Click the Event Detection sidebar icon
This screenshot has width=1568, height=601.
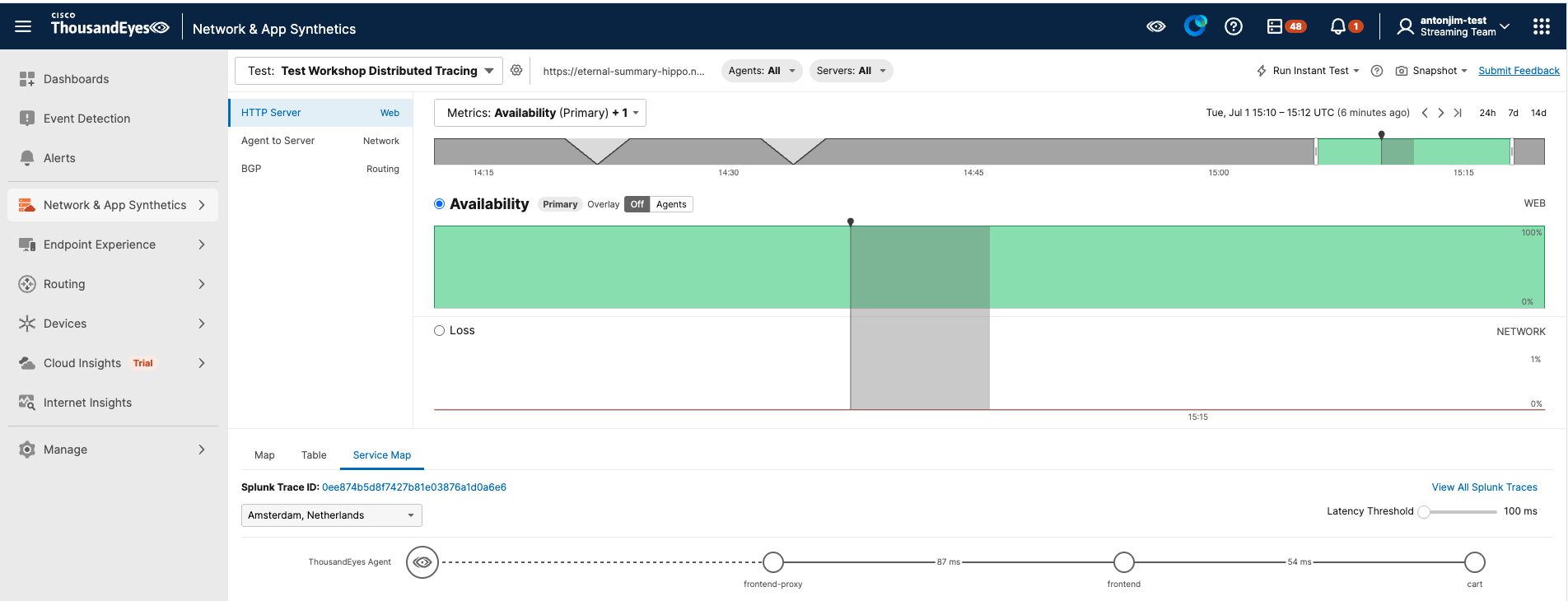pyautogui.click(x=27, y=119)
